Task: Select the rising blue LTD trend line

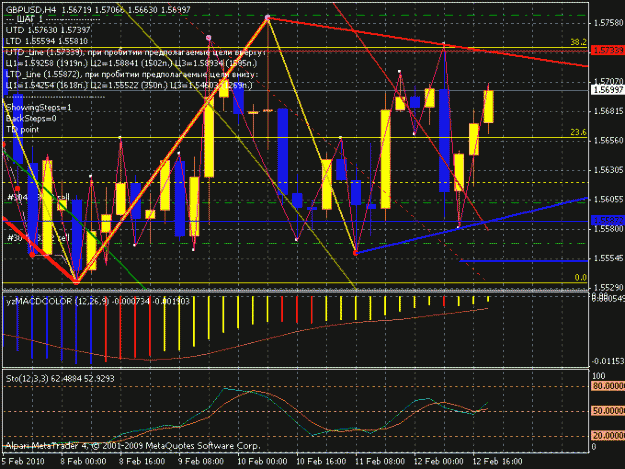Action: (x=472, y=226)
